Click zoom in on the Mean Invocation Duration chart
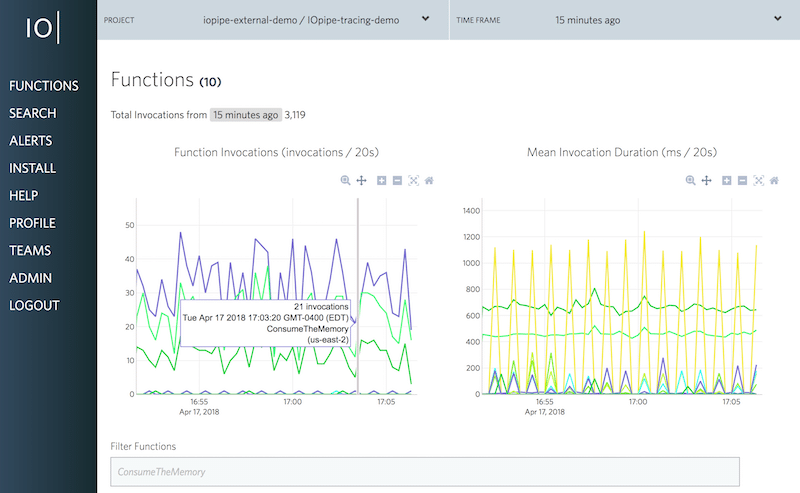This screenshot has width=800, height=493. click(x=727, y=181)
